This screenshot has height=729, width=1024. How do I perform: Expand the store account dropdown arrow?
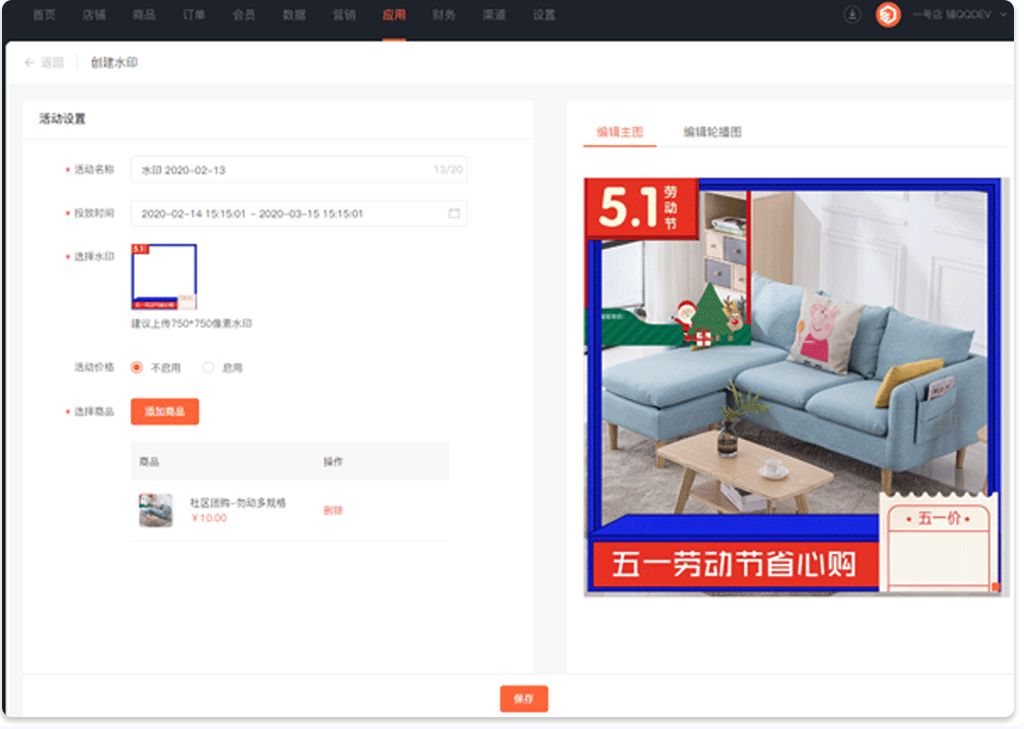click(x=1003, y=15)
